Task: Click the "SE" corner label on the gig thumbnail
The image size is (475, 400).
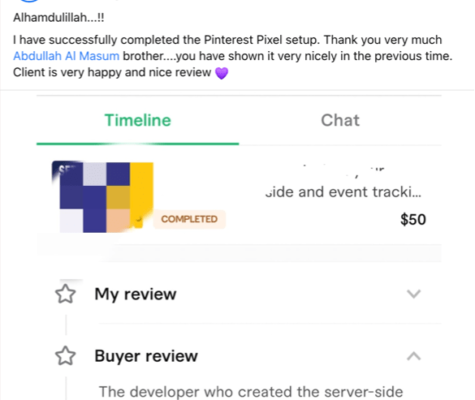Action: click(65, 170)
